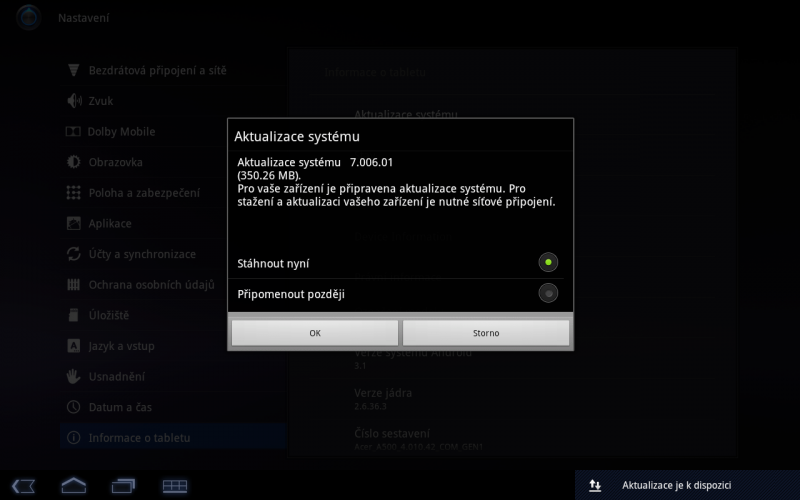The width and height of the screenshot is (800, 500).
Task: Tap the Nastavení app icon
Action: 29,17
